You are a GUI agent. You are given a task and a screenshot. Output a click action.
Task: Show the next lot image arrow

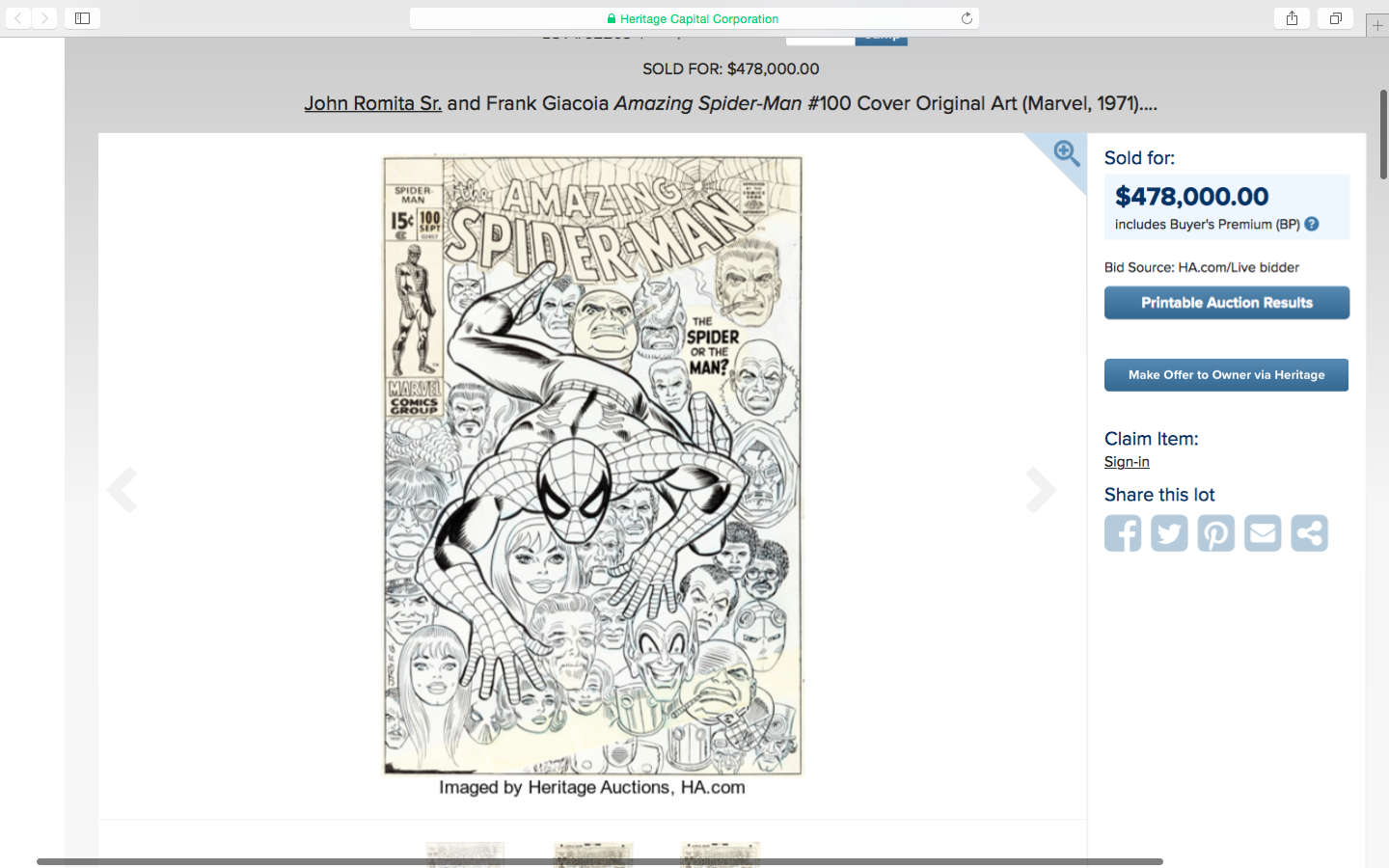(1041, 490)
